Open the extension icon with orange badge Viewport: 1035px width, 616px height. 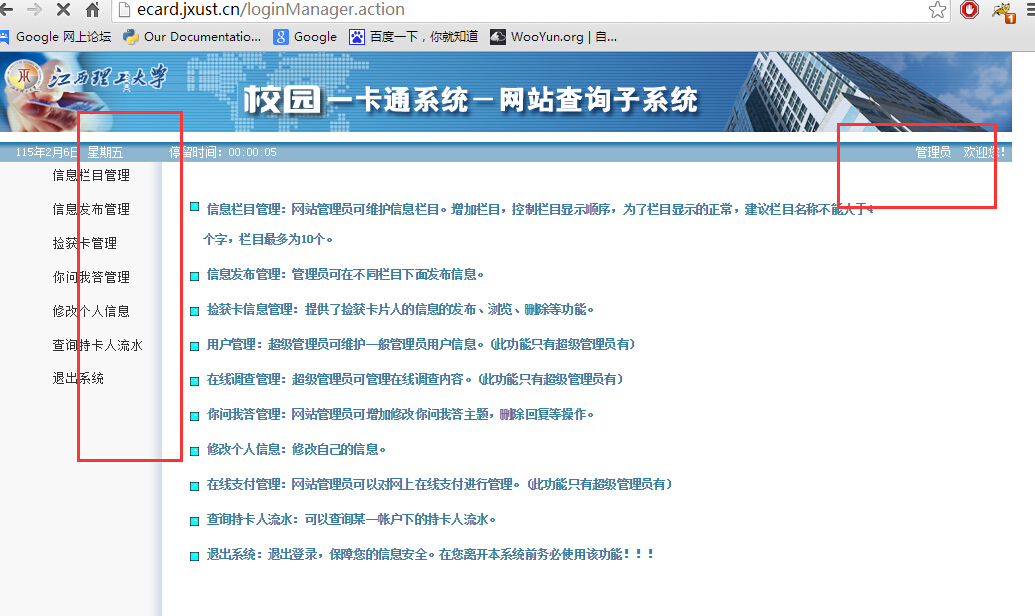(x=1004, y=12)
